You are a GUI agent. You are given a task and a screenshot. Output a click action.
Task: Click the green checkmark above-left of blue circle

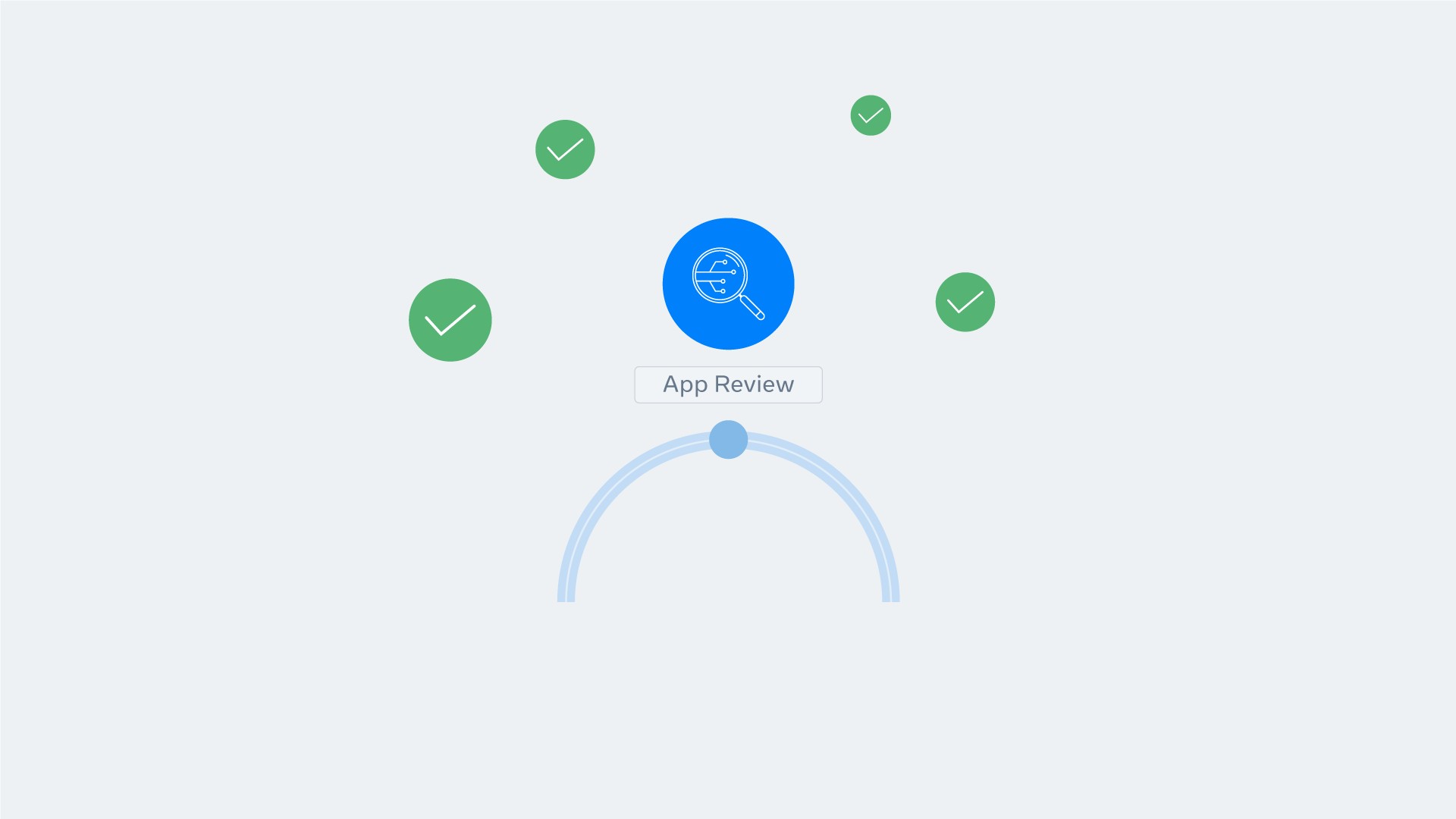(565, 149)
